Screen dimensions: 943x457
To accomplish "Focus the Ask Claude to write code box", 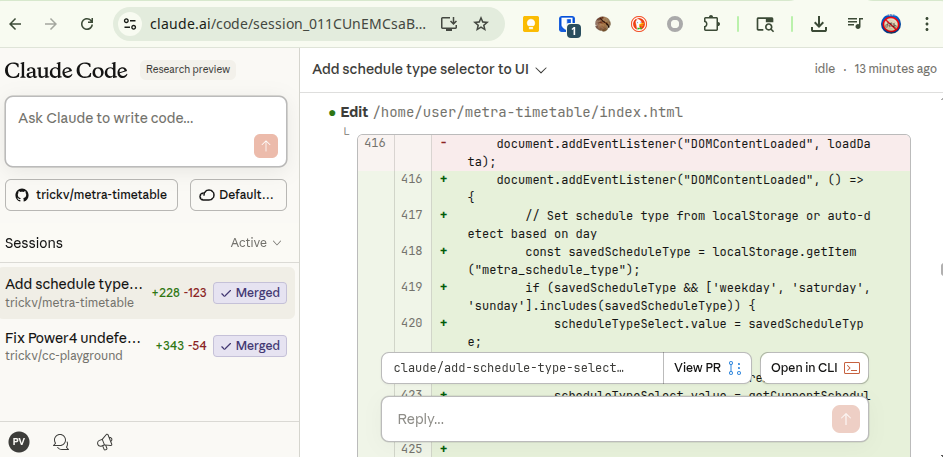I will (130, 118).
